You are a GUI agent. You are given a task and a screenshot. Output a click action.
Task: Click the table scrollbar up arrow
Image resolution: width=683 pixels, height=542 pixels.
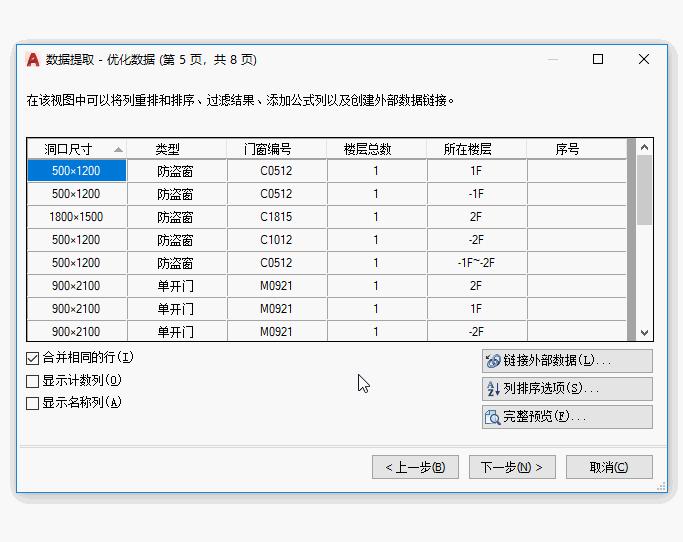point(645,147)
